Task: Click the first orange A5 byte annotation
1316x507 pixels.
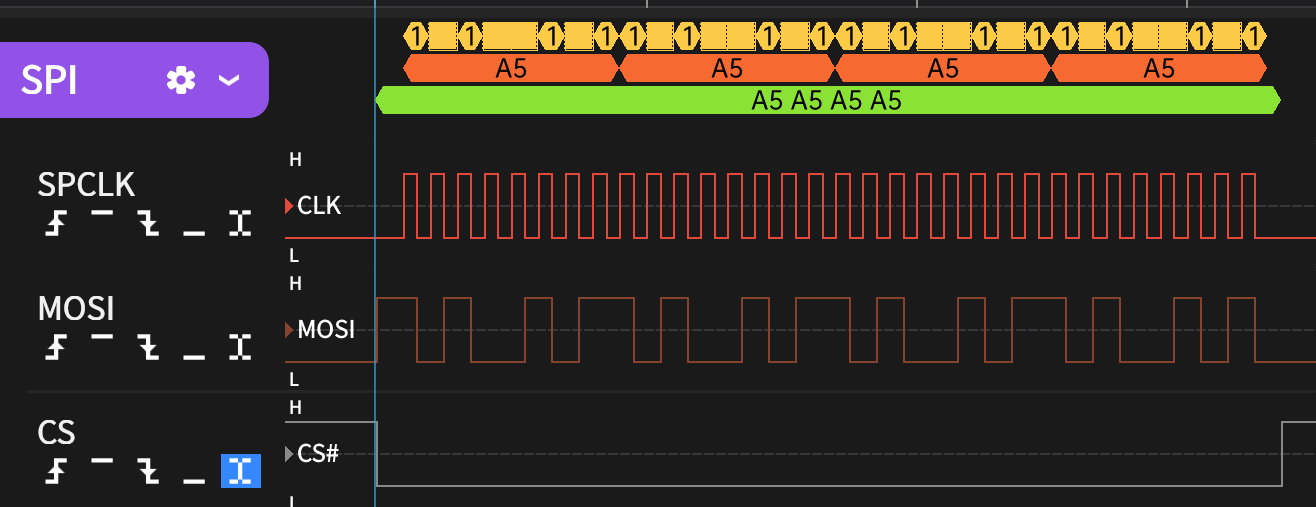Action: point(510,68)
